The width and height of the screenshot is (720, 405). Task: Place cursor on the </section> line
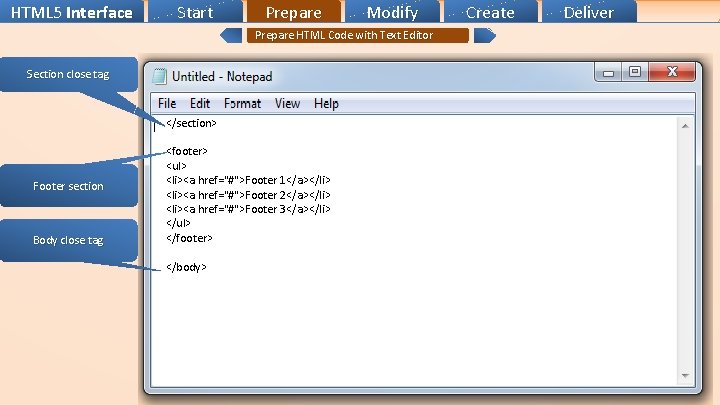(191, 123)
